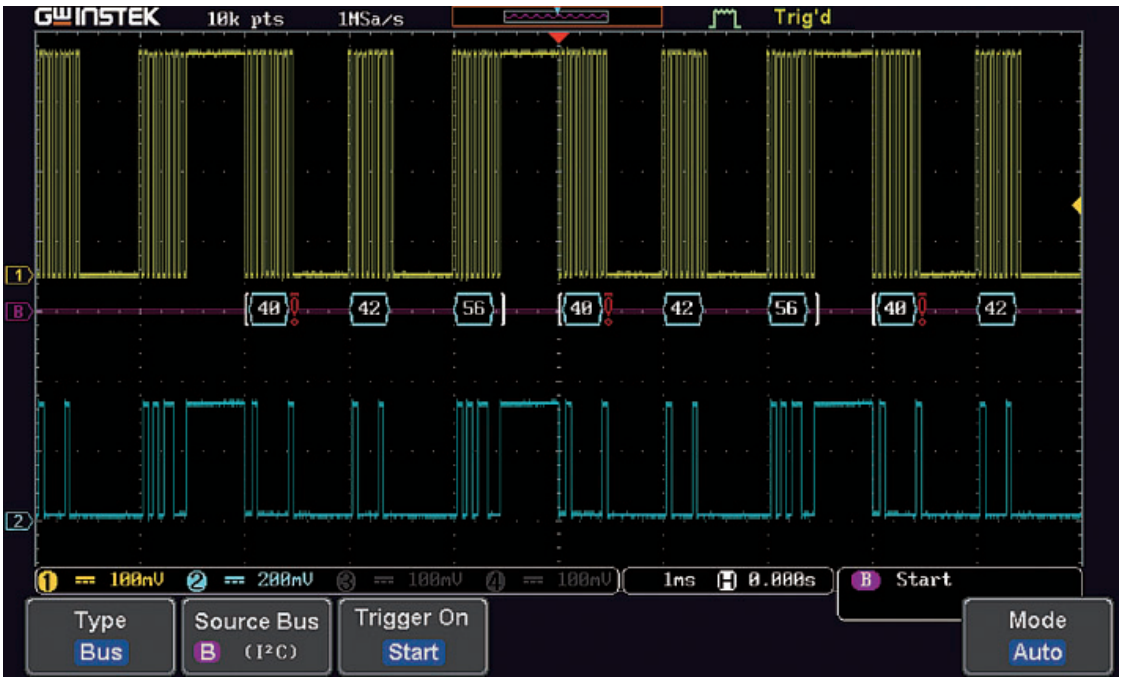
Task: Open the Type Bus menu button
Action: pyautogui.click(x=100, y=636)
